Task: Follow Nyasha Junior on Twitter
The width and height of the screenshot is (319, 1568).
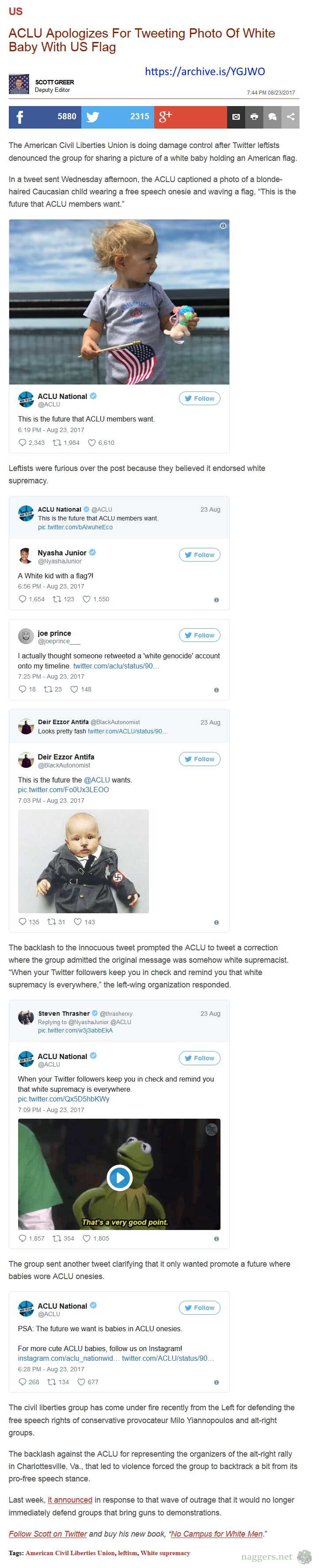Action: (199, 554)
